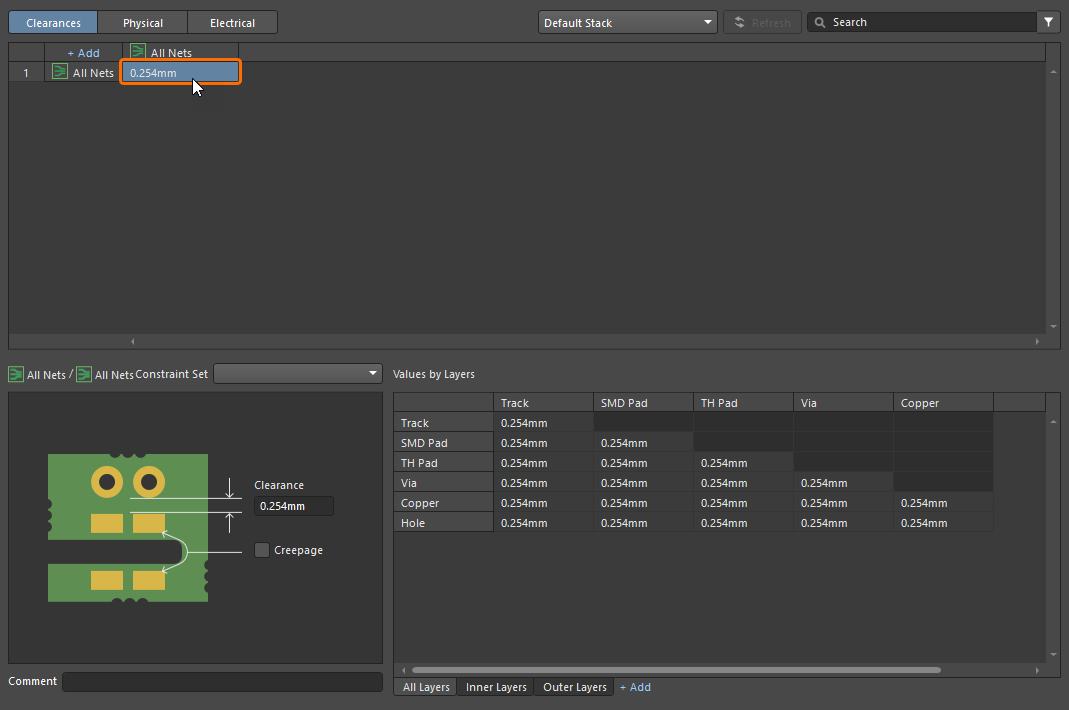The height and width of the screenshot is (710, 1069).
Task: Open the Inner Layers tab
Action: pyautogui.click(x=496, y=687)
